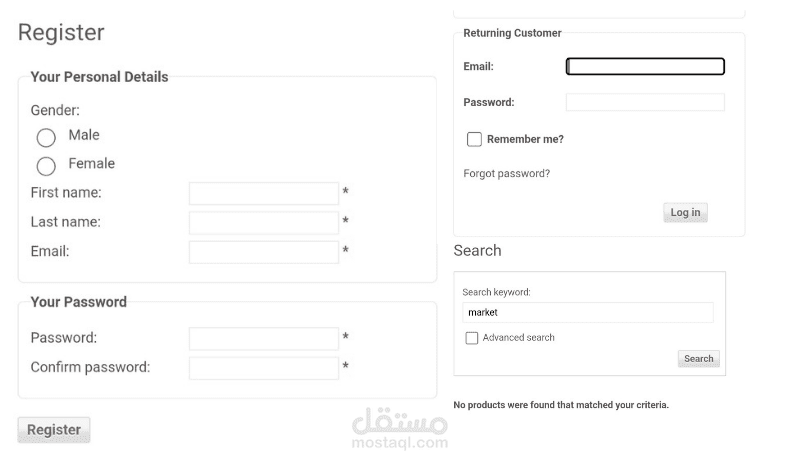Open the Forgot password link
This screenshot has width=800, height=460.
[506, 174]
